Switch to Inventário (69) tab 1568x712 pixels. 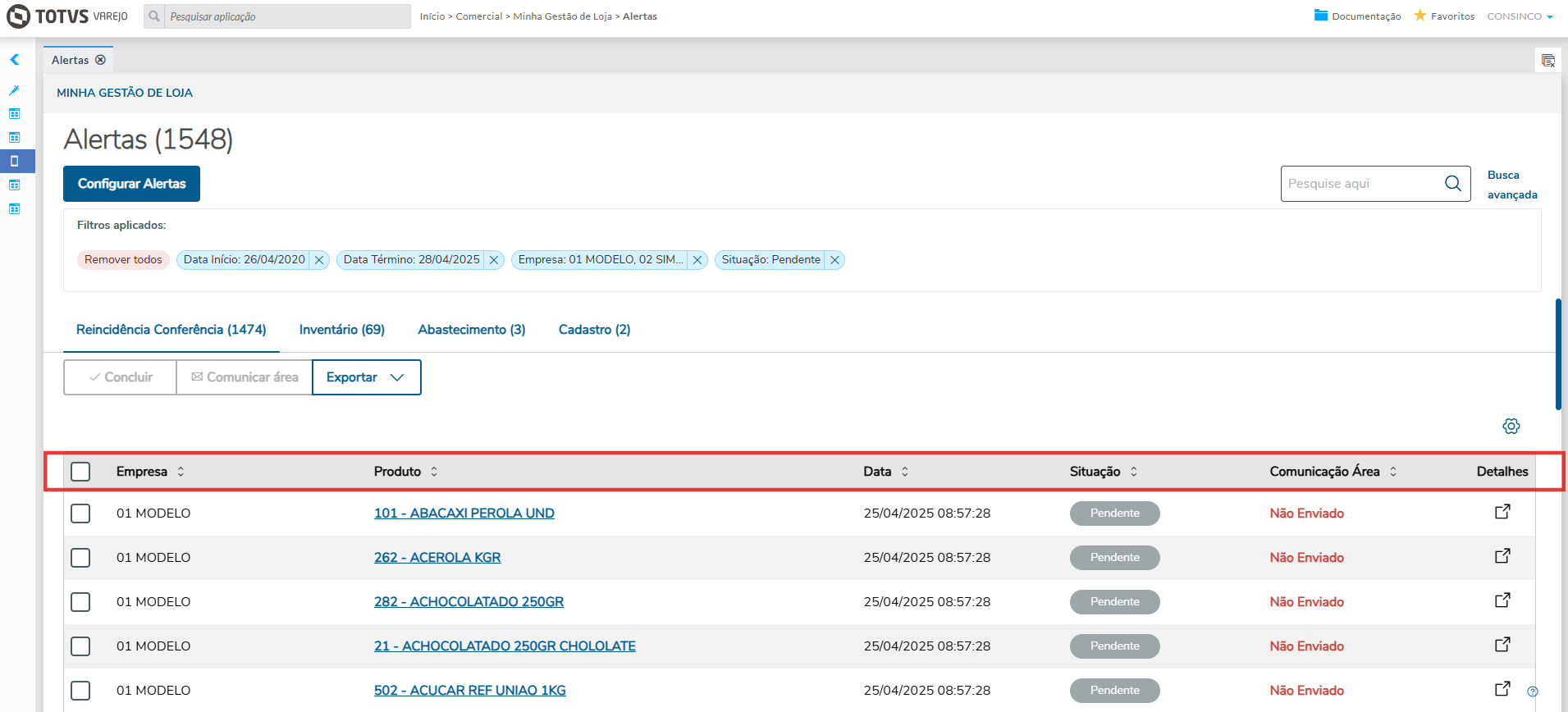(341, 330)
